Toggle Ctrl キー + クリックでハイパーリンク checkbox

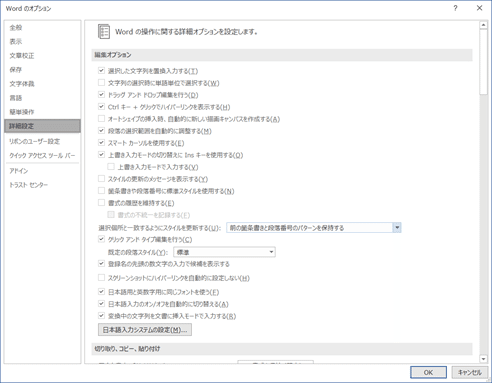[101, 107]
